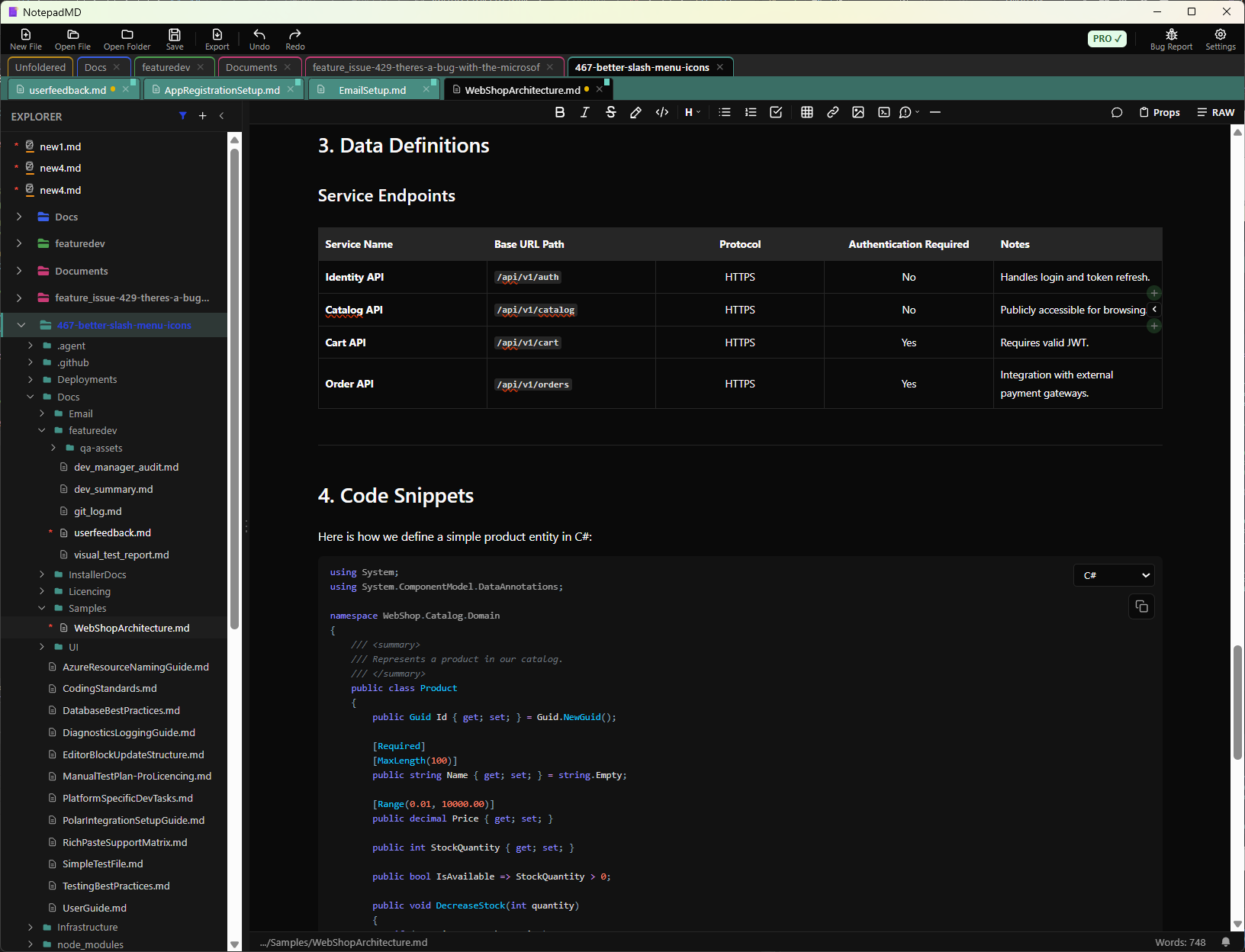Open the EmailSetup.md tab
This screenshot has height=952, width=1245.
pos(372,90)
